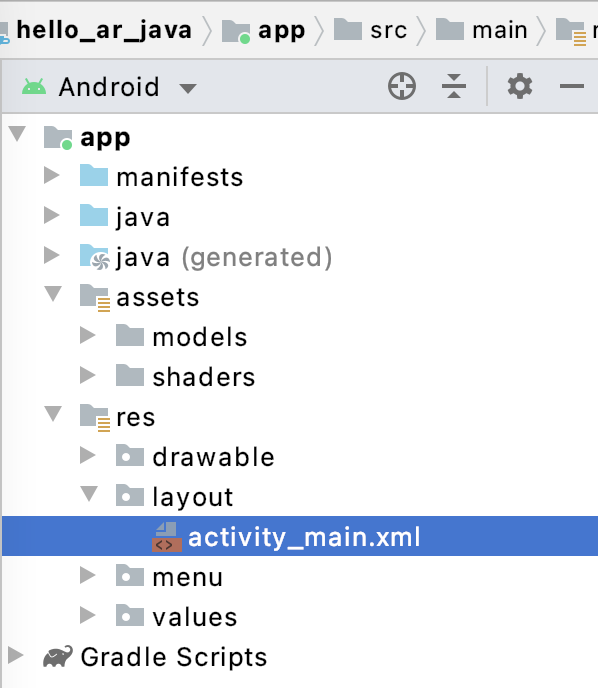Select the shaders label in tree

[204, 377]
